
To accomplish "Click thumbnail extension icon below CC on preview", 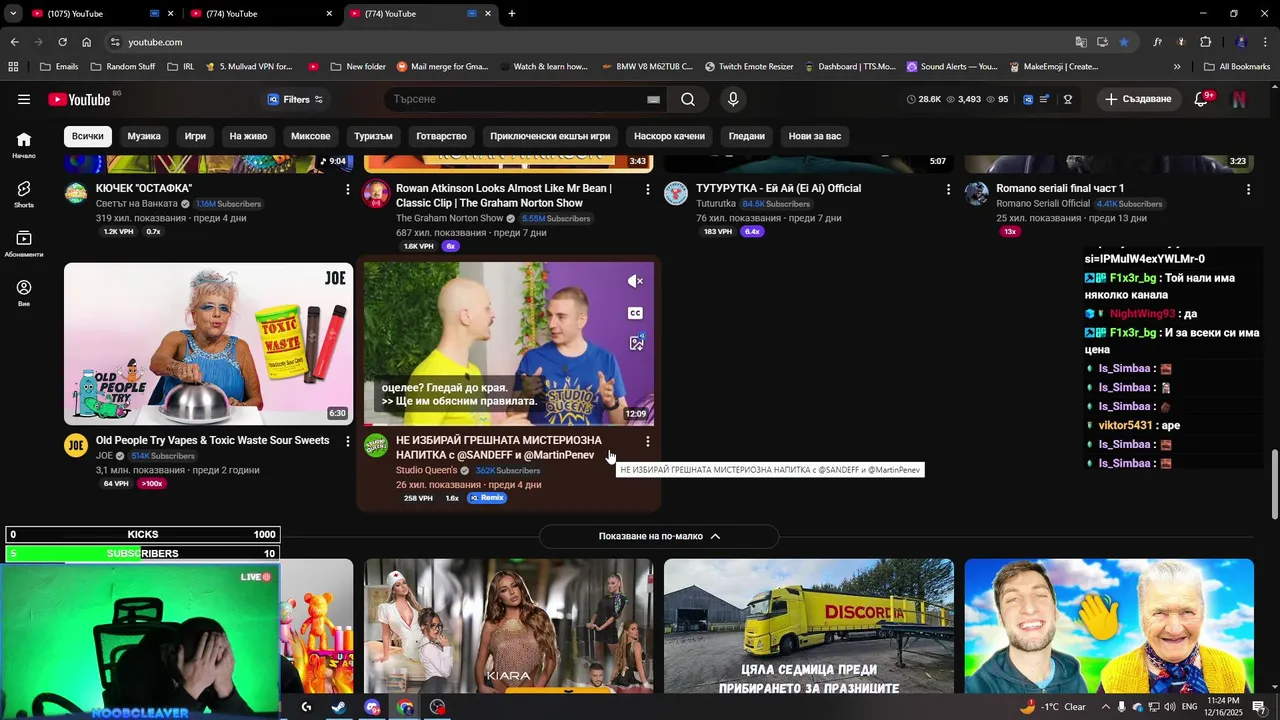I will (x=636, y=343).
